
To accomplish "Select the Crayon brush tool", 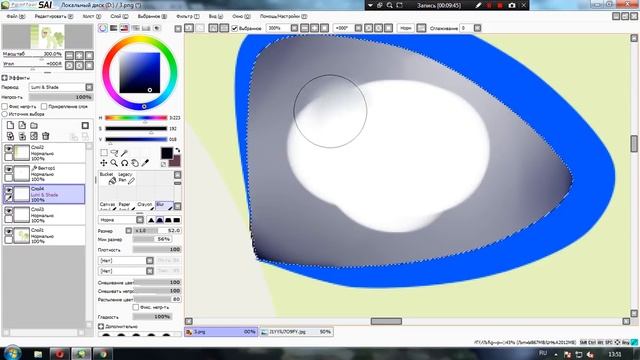I will 145,206.
